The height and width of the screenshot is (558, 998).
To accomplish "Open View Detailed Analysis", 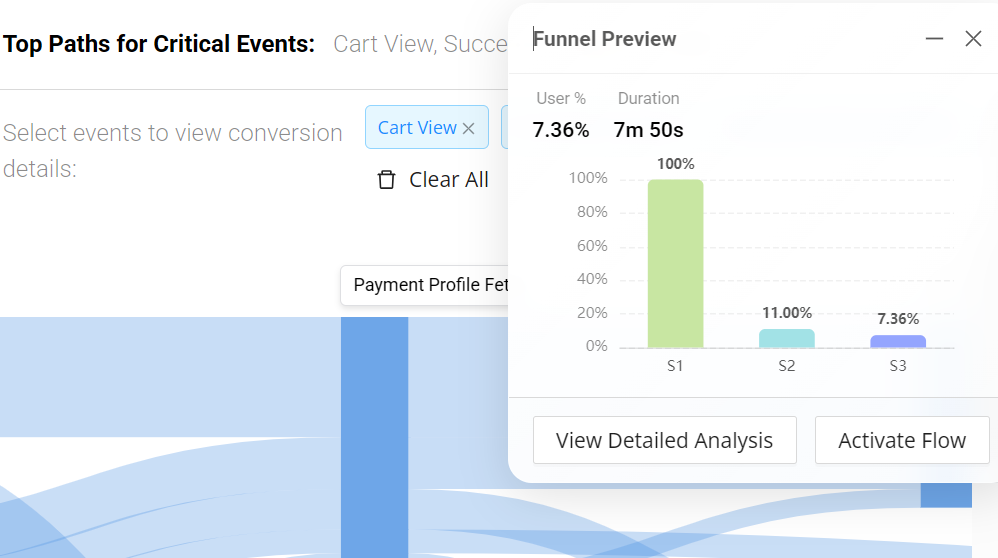I will (x=664, y=440).
